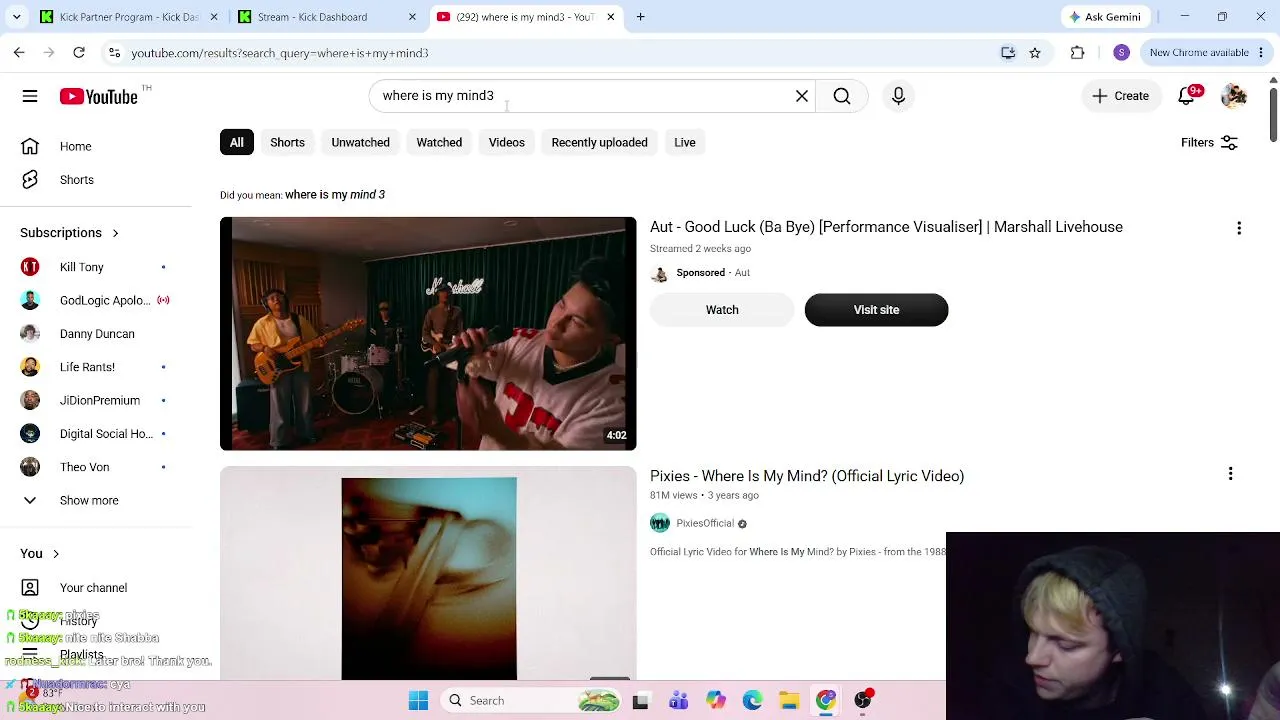Open the YouTube account avatar menu
The width and height of the screenshot is (1280, 720).
point(1234,96)
